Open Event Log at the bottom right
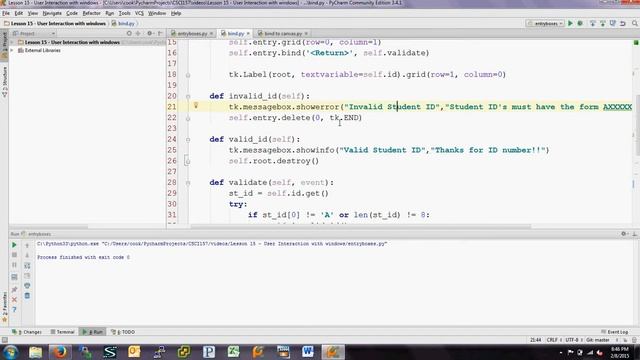Image resolution: width=640 pixels, height=360 pixels. point(614,332)
